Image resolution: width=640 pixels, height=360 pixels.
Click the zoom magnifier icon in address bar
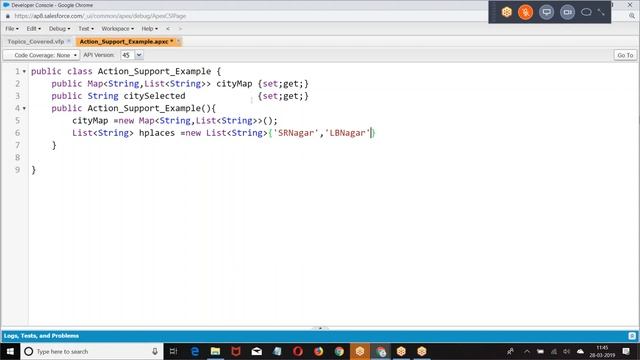coord(631,16)
